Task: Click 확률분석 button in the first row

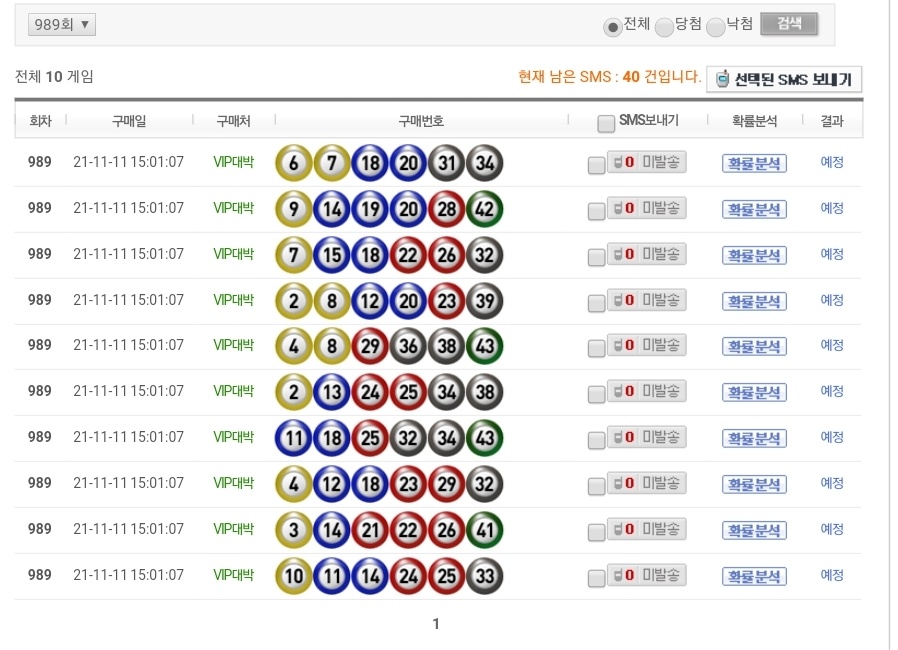Action: 754,164
